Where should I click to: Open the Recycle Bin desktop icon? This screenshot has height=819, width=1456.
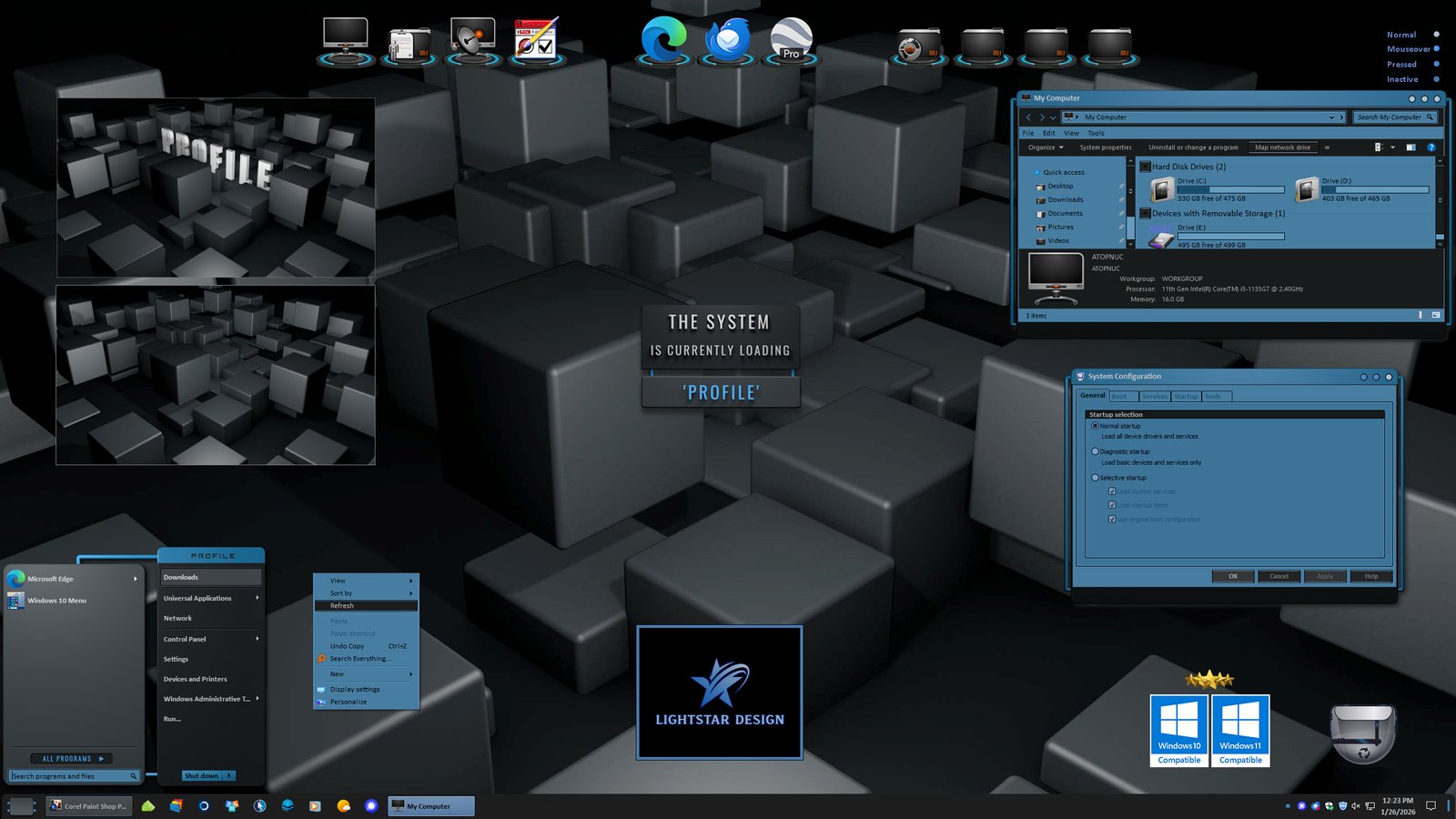pos(1362,733)
